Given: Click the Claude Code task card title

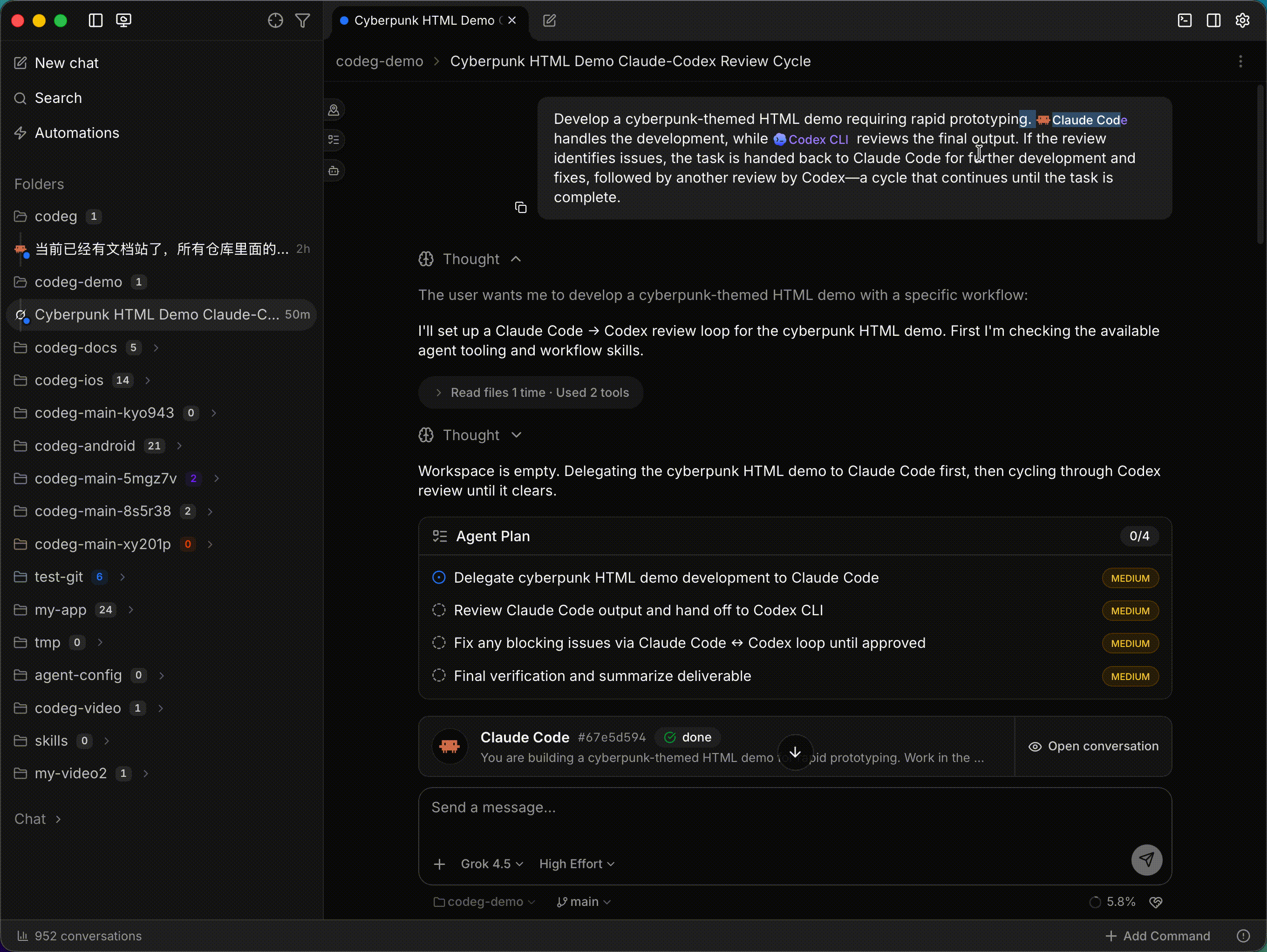Looking at the screenshot, I should coord(525,737).
